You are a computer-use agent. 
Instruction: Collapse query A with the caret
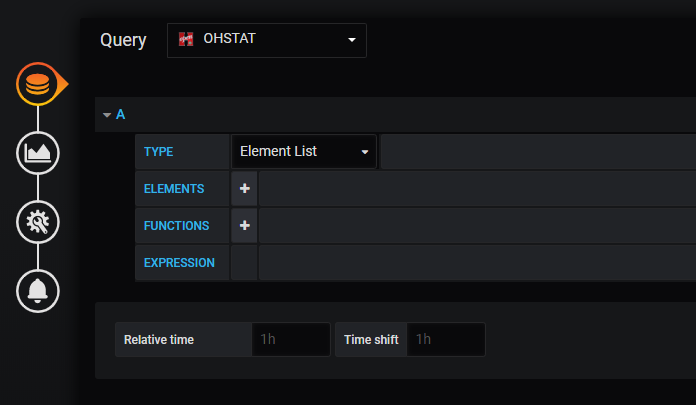pyautogui.click(x=107, y=115)
